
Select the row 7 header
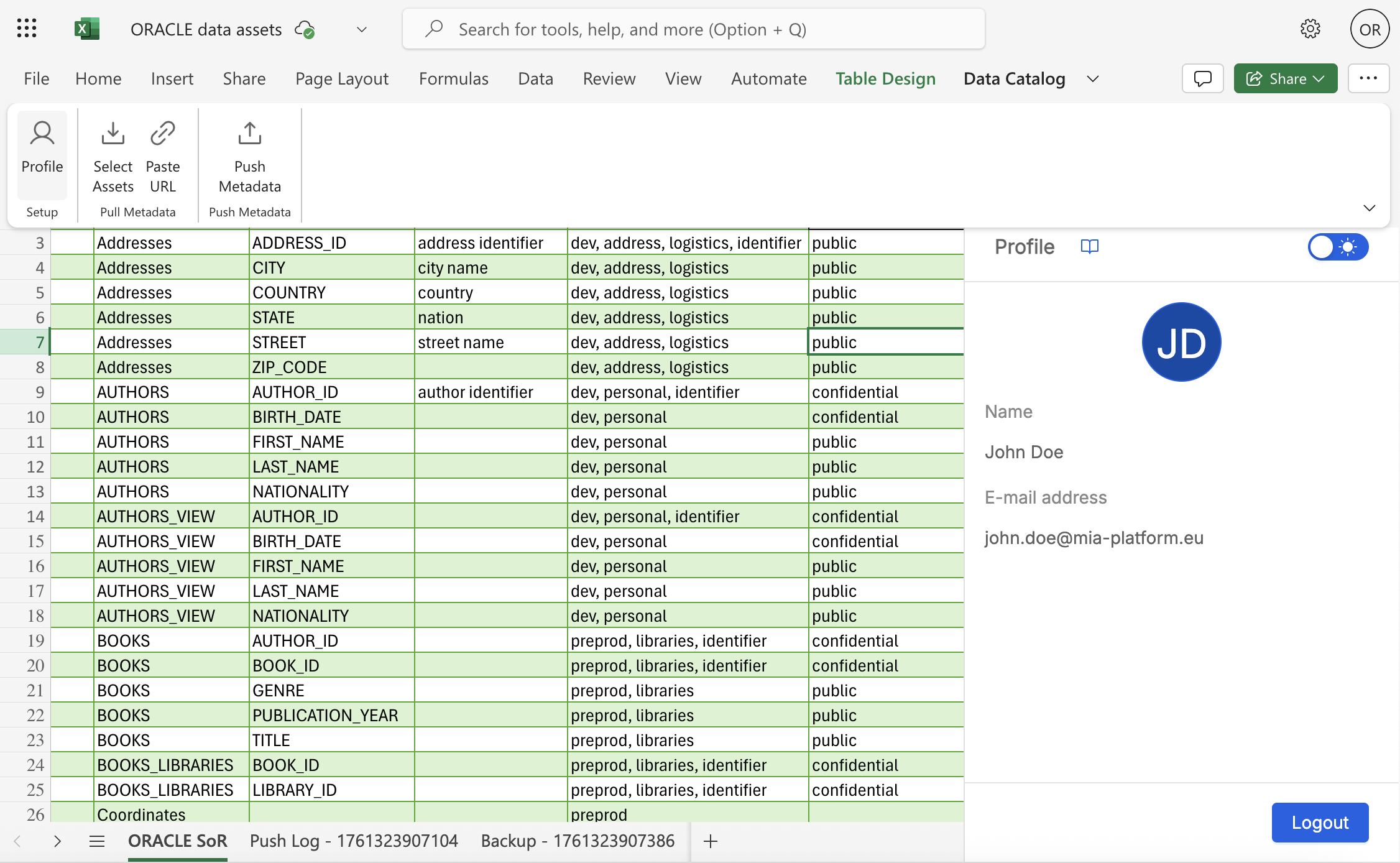(39, 341)
